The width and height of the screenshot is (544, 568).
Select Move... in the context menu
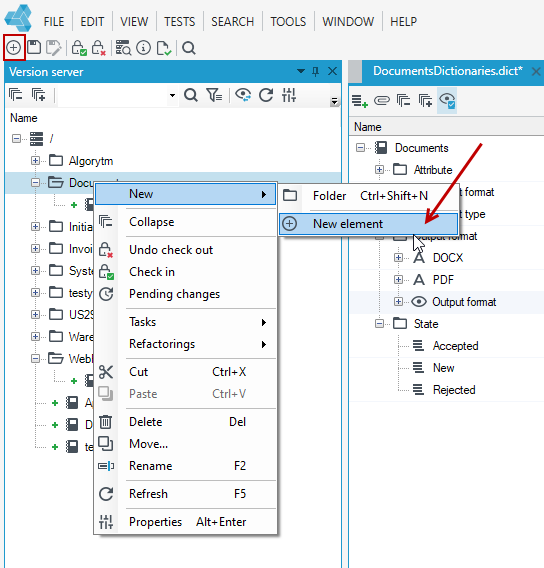(185, 444)
